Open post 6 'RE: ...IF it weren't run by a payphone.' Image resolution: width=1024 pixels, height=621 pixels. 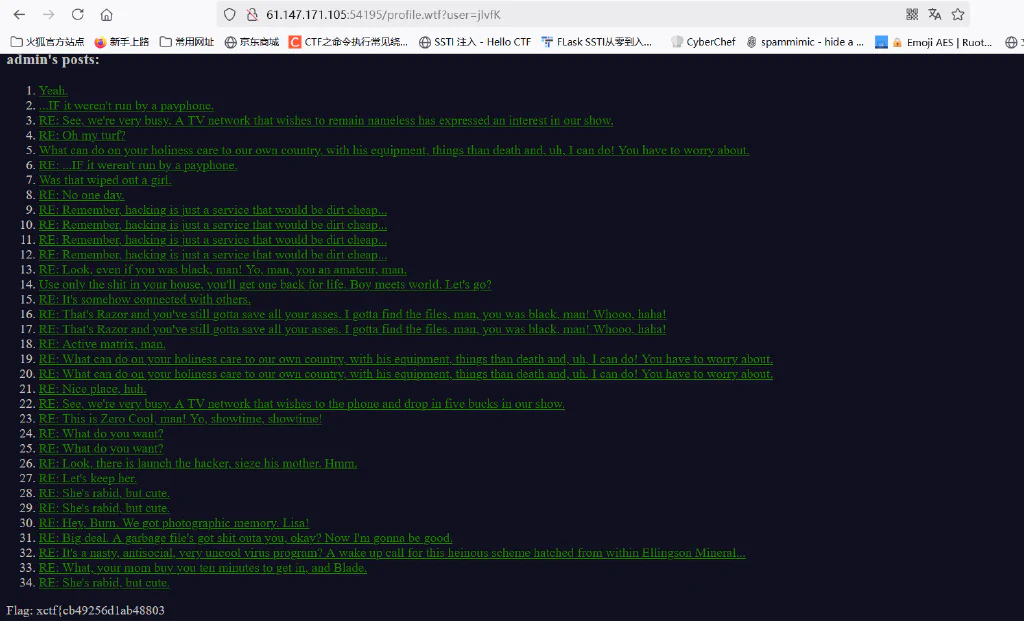coord(138,165)
